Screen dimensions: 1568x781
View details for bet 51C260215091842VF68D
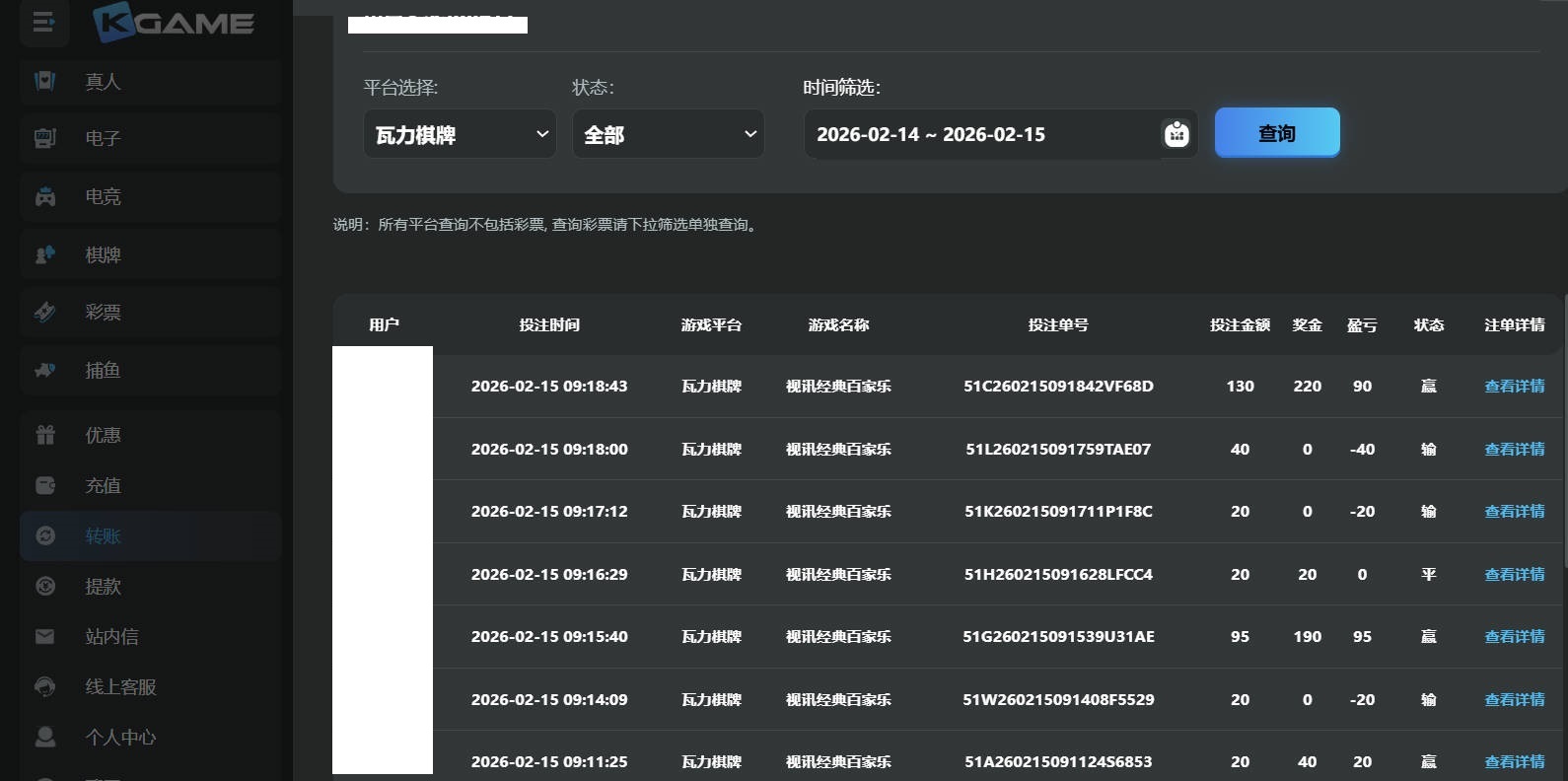click(1514, 387)
